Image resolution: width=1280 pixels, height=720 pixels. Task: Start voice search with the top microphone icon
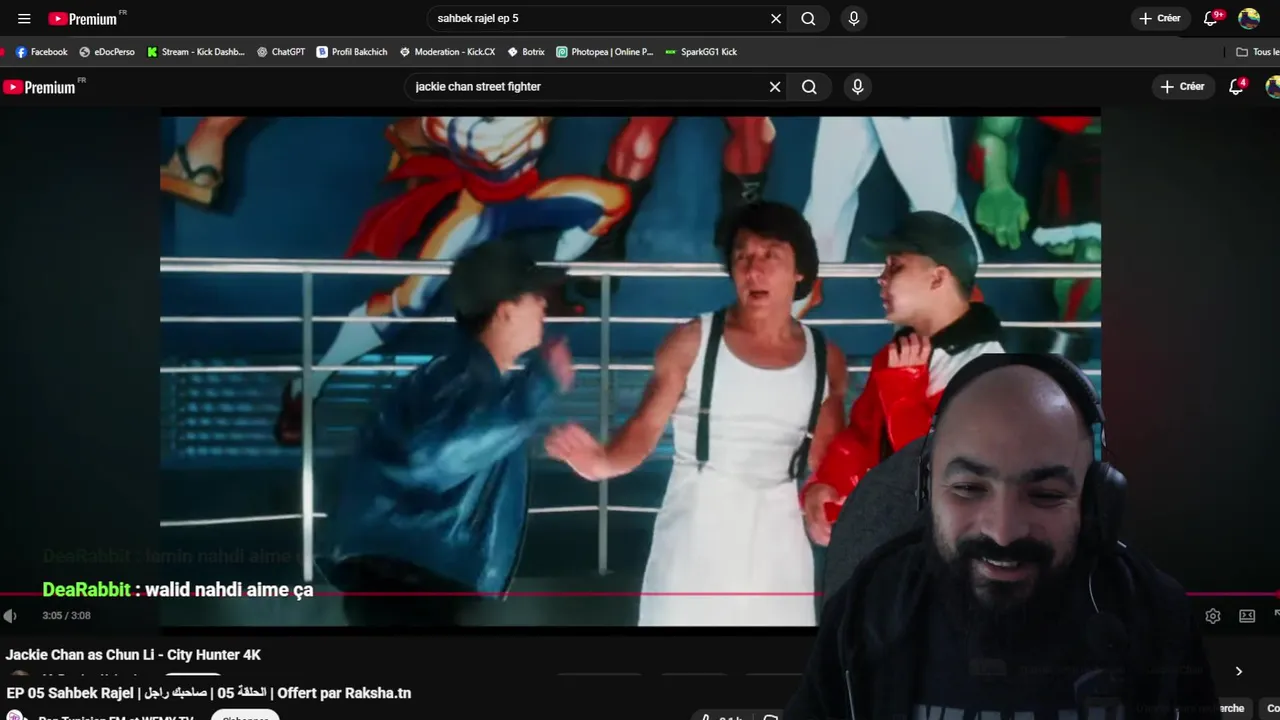click(853, 18)
